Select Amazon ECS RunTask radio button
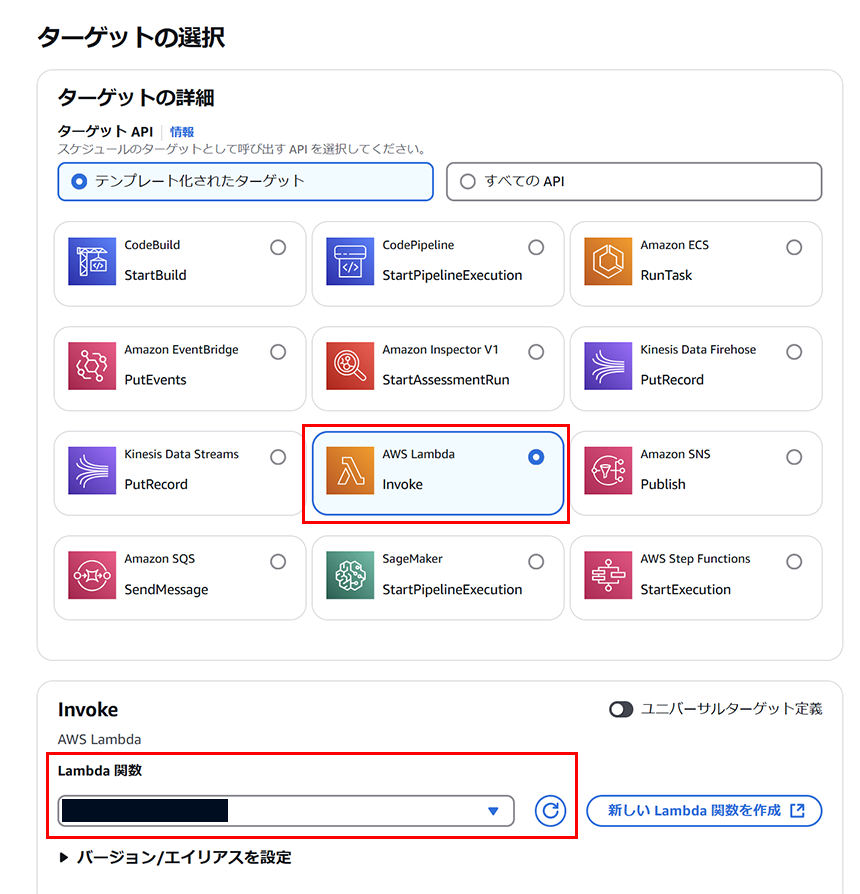The image size is (860, 894). click(x=794, y=247)
